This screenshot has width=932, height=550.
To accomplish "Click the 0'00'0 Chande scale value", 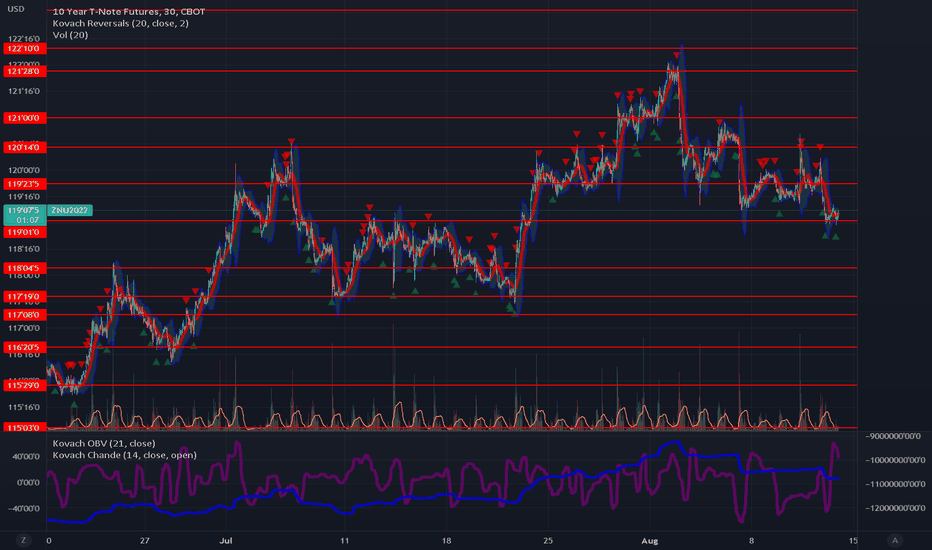I will coord(29,482).
